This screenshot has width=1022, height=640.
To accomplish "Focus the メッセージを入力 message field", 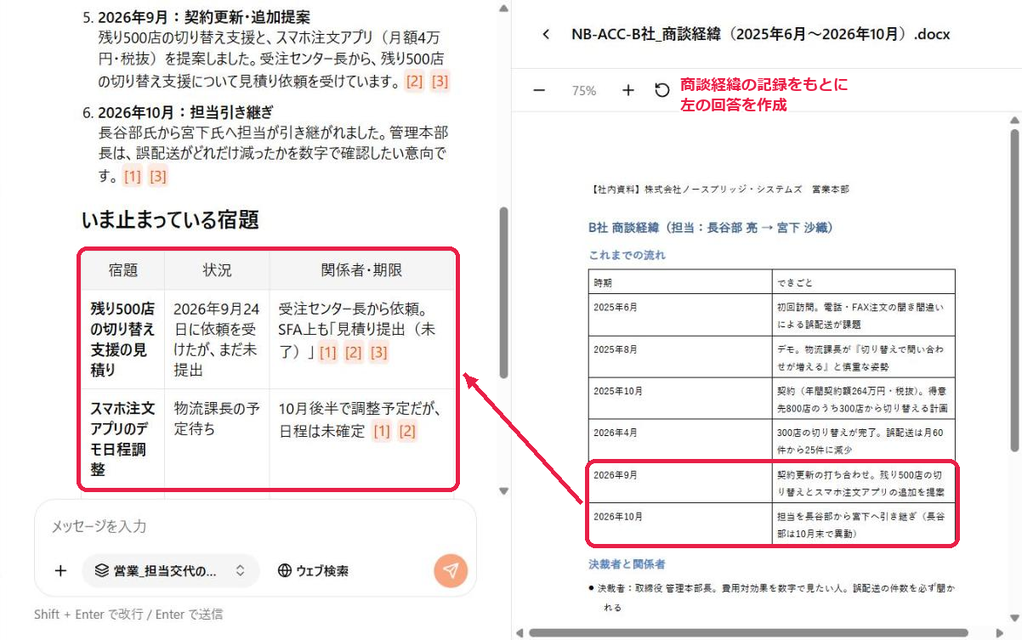I will (255, 527).
